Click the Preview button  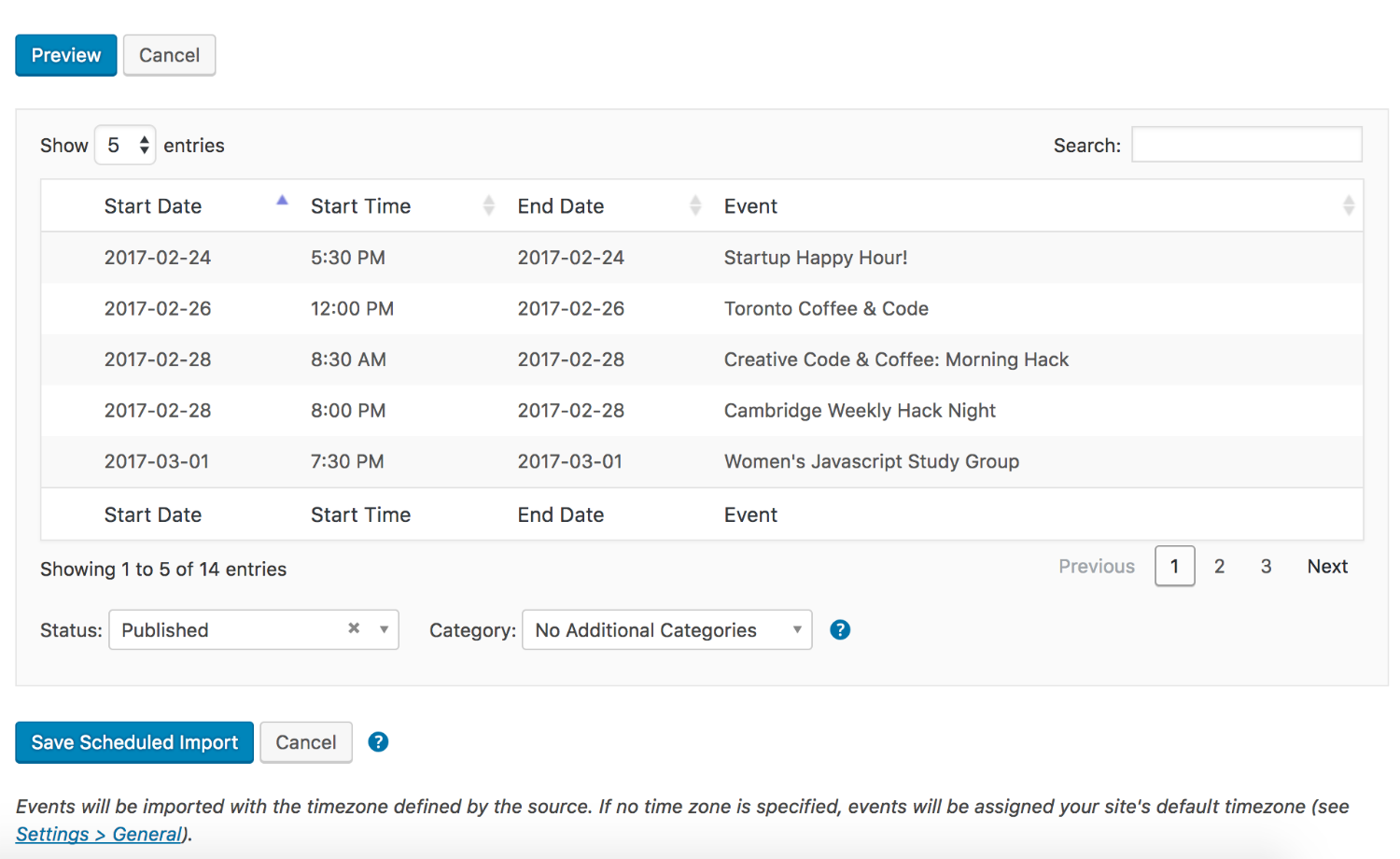pyautogui.click(x=65, y=55)
